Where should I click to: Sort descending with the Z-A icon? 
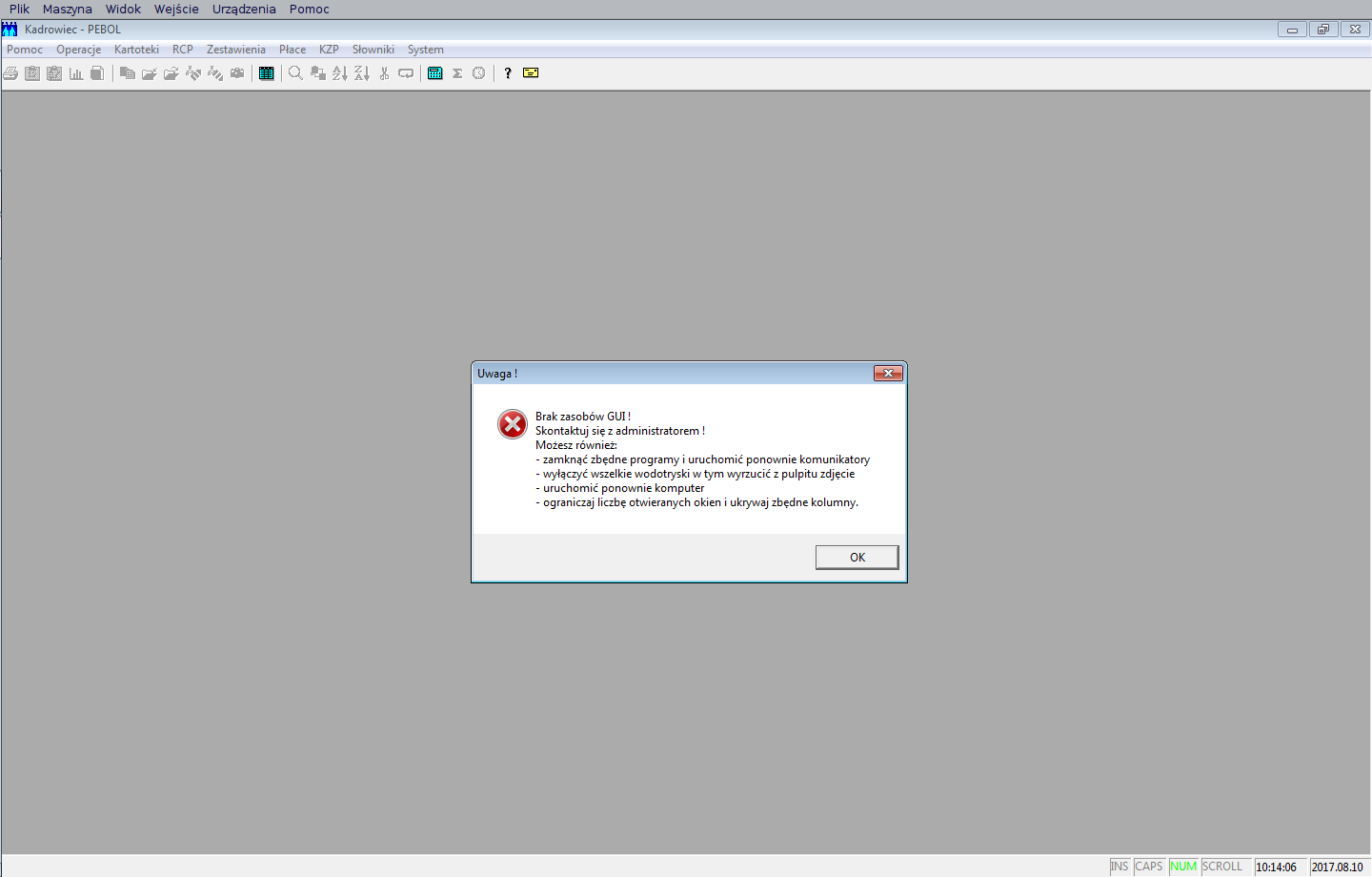(x=361, y=73)
